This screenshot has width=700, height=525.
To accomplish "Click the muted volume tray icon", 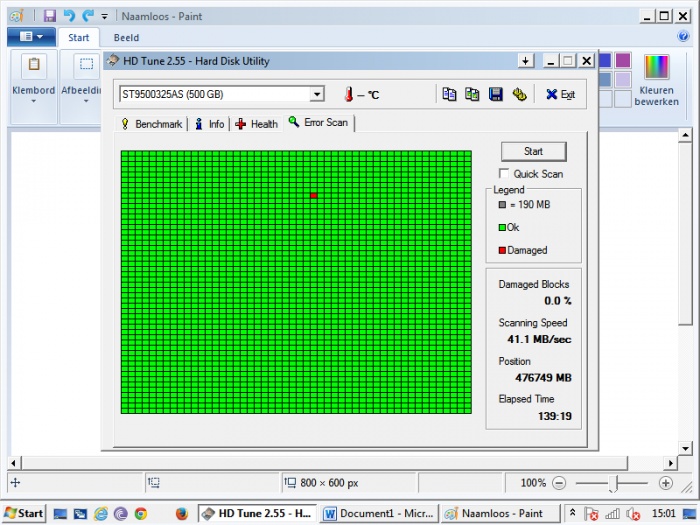I will point(633,514).
